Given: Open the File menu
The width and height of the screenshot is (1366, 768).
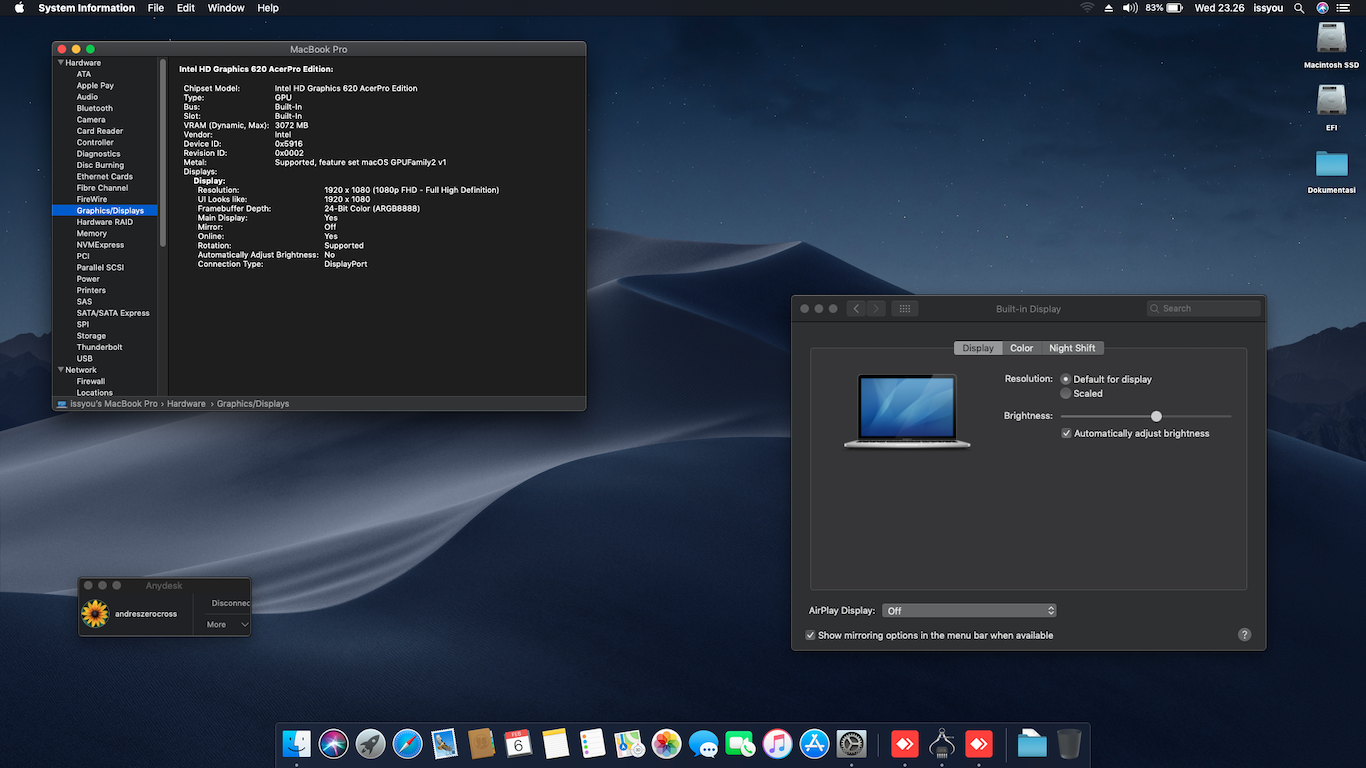Looking at the screenshot, I should tap(156, 8).
